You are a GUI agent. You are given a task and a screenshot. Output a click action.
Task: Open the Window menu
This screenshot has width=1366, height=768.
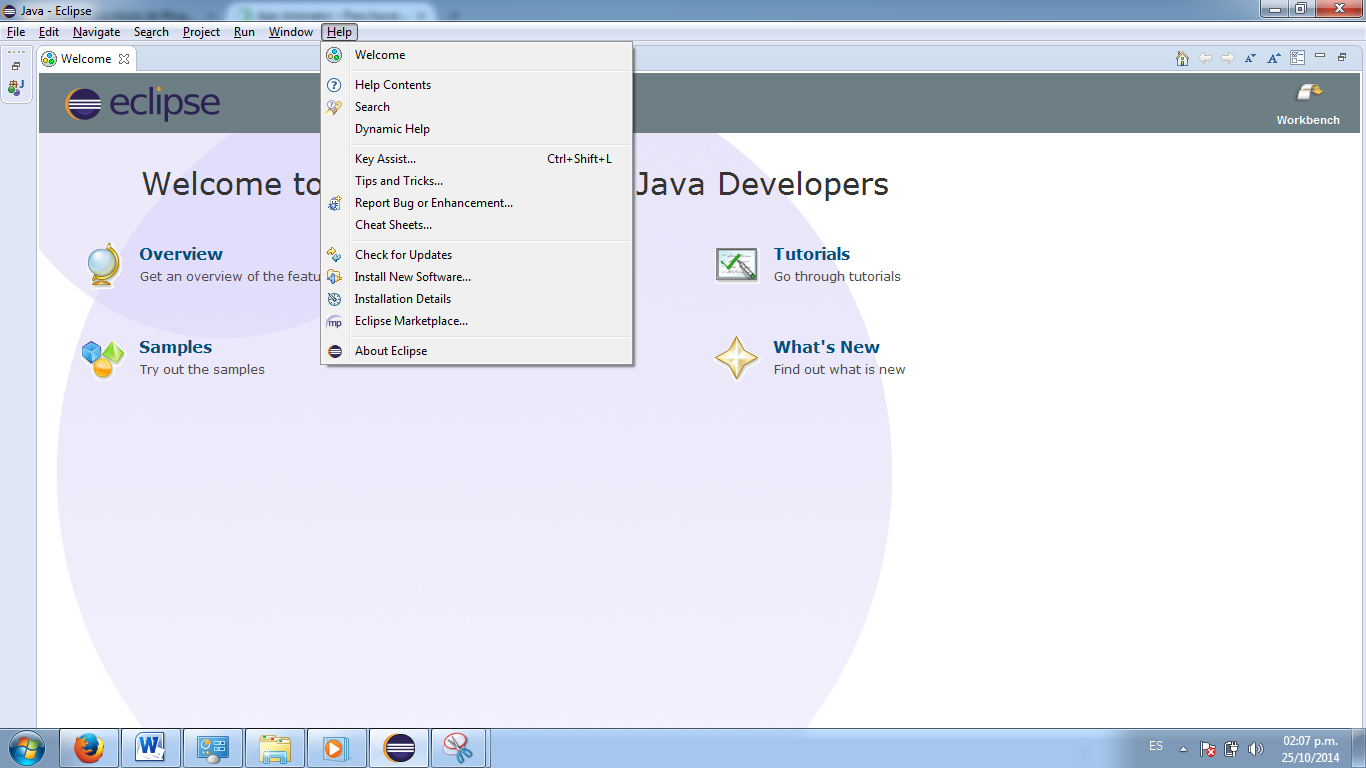(291, 32)
